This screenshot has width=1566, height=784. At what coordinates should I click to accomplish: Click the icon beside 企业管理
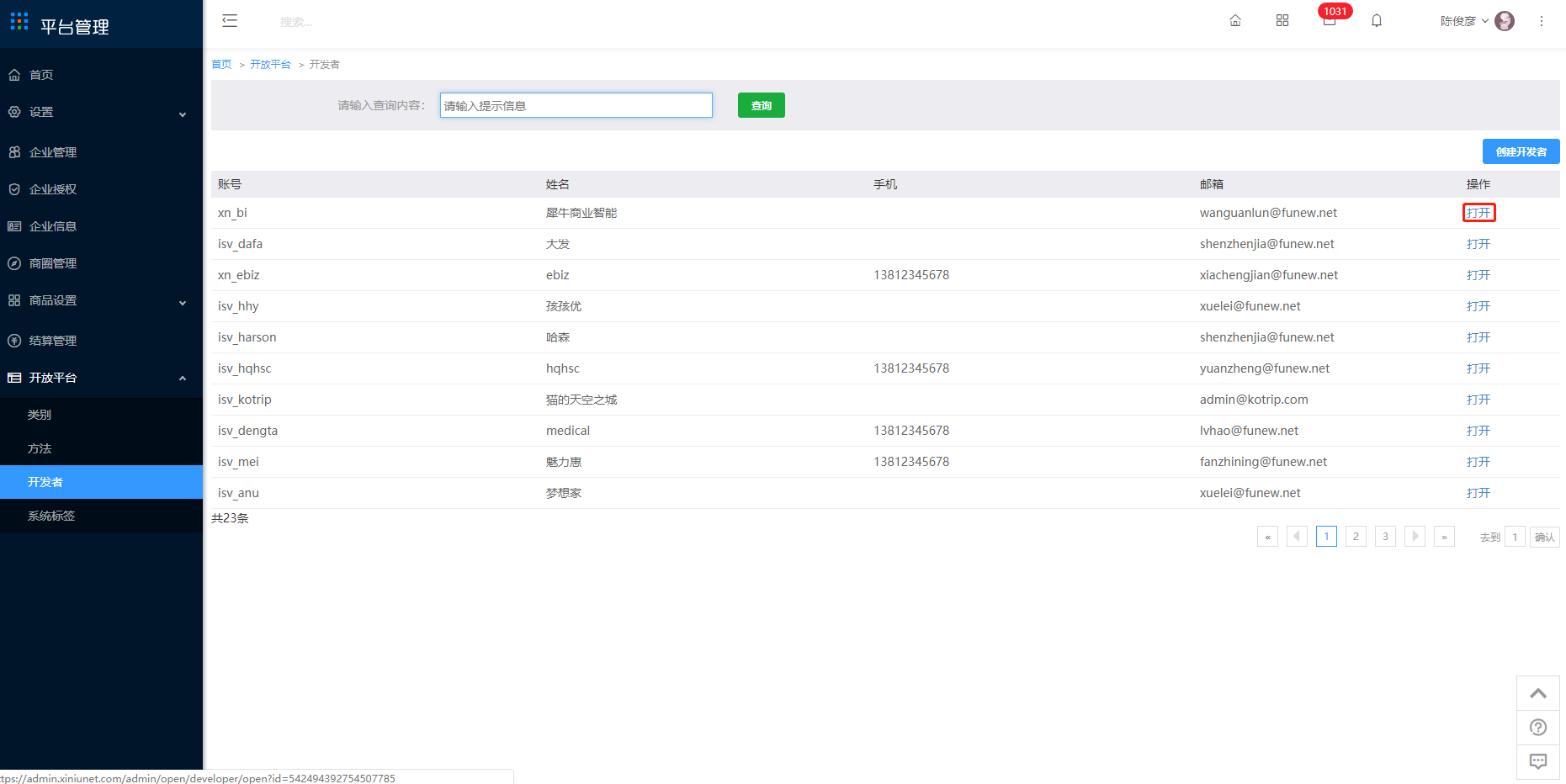tap(14, 152)
